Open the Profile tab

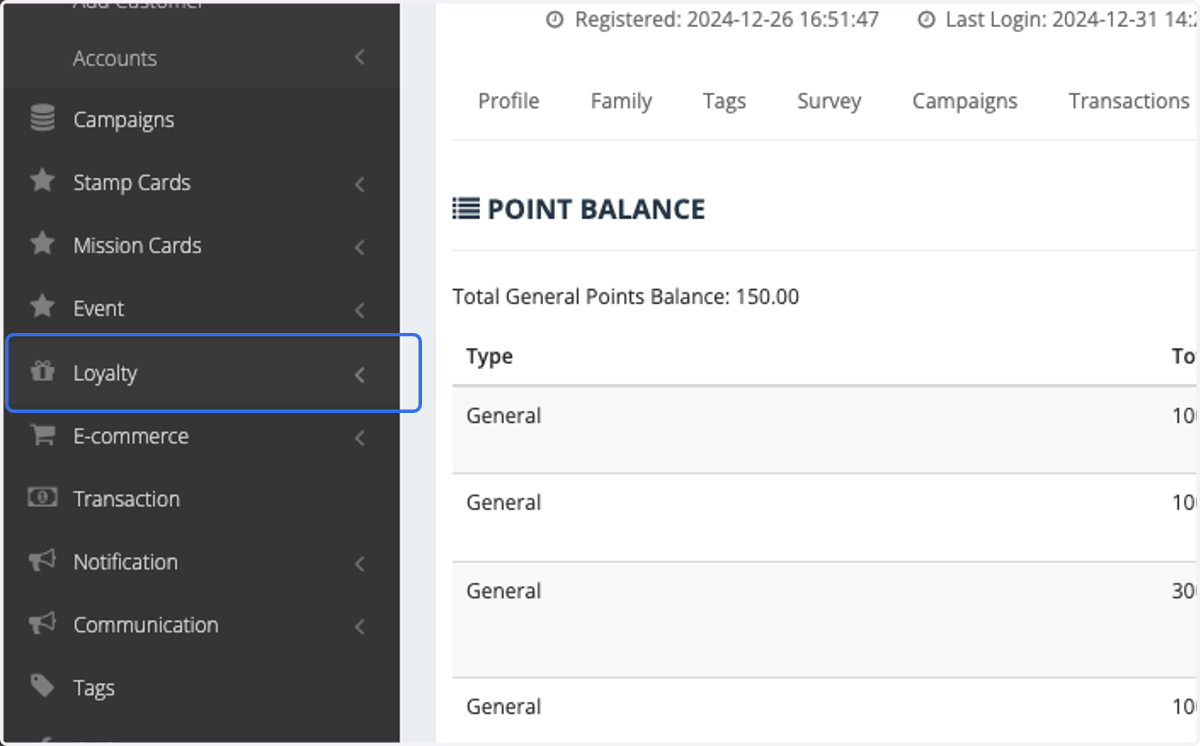pyautogui.click(x=508, y=101)
